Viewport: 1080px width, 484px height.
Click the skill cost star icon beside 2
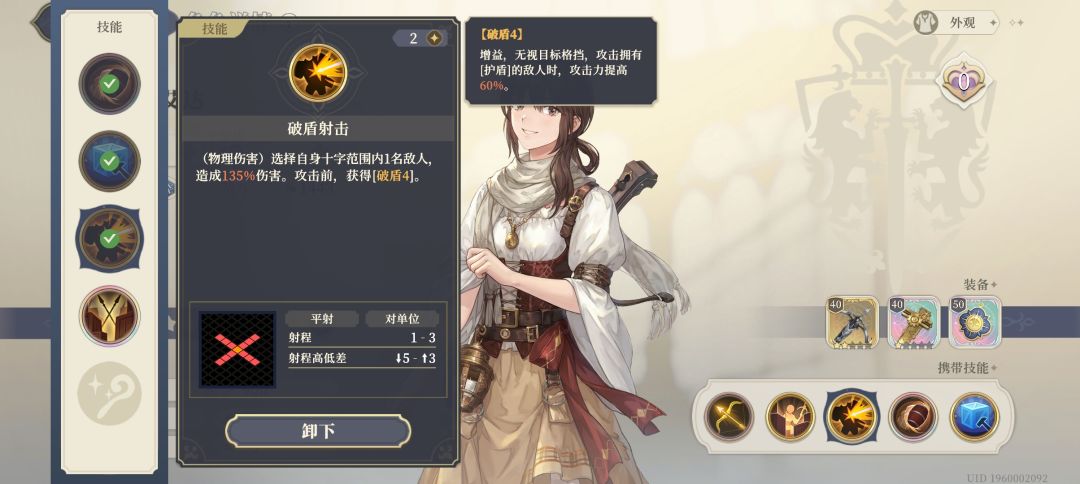pos(434,38)
